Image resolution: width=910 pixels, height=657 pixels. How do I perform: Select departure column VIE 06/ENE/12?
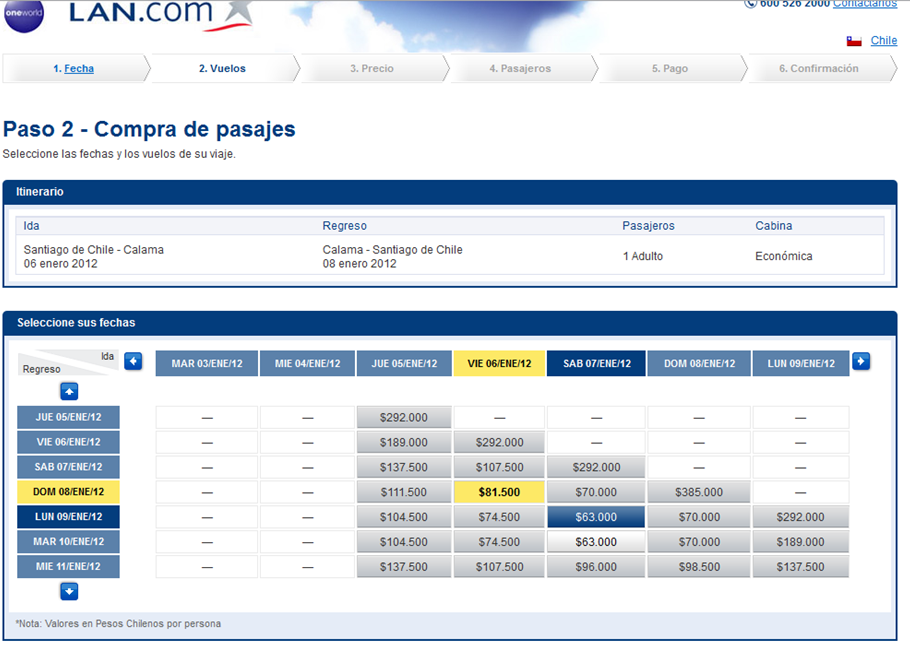(499, 364)
